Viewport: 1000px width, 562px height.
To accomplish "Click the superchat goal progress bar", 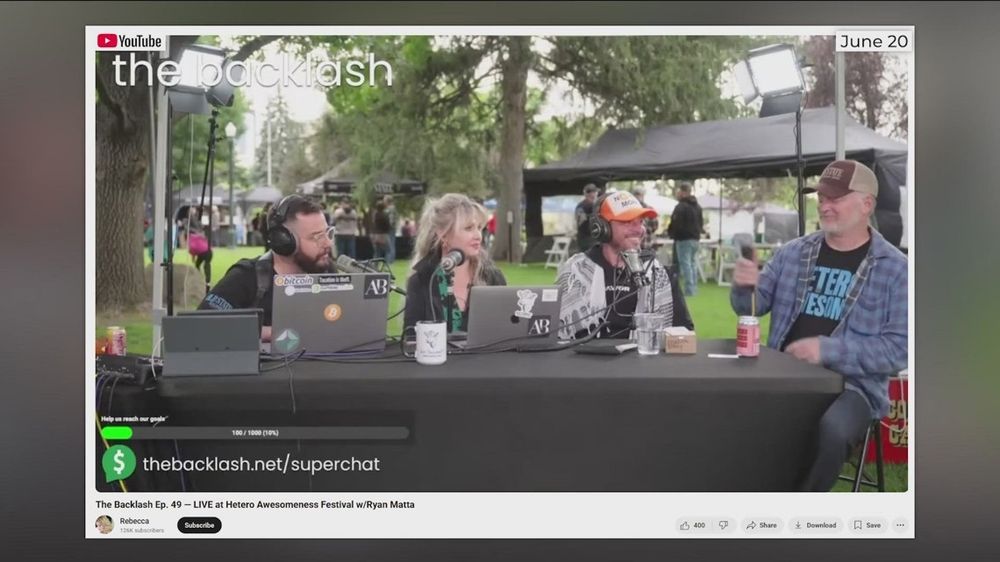I will coord(255,433).
